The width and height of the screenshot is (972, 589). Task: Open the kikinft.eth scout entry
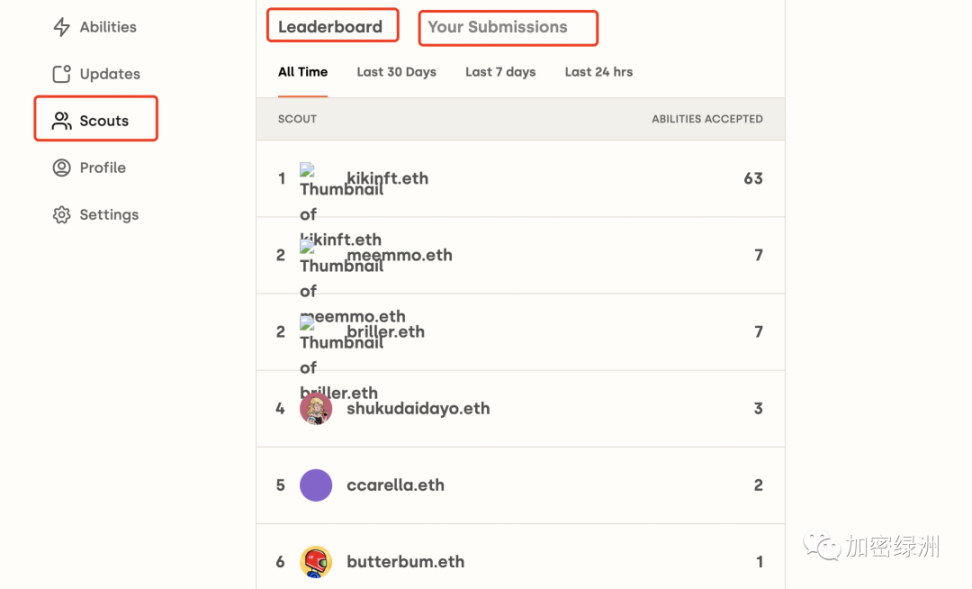point(521,179)
